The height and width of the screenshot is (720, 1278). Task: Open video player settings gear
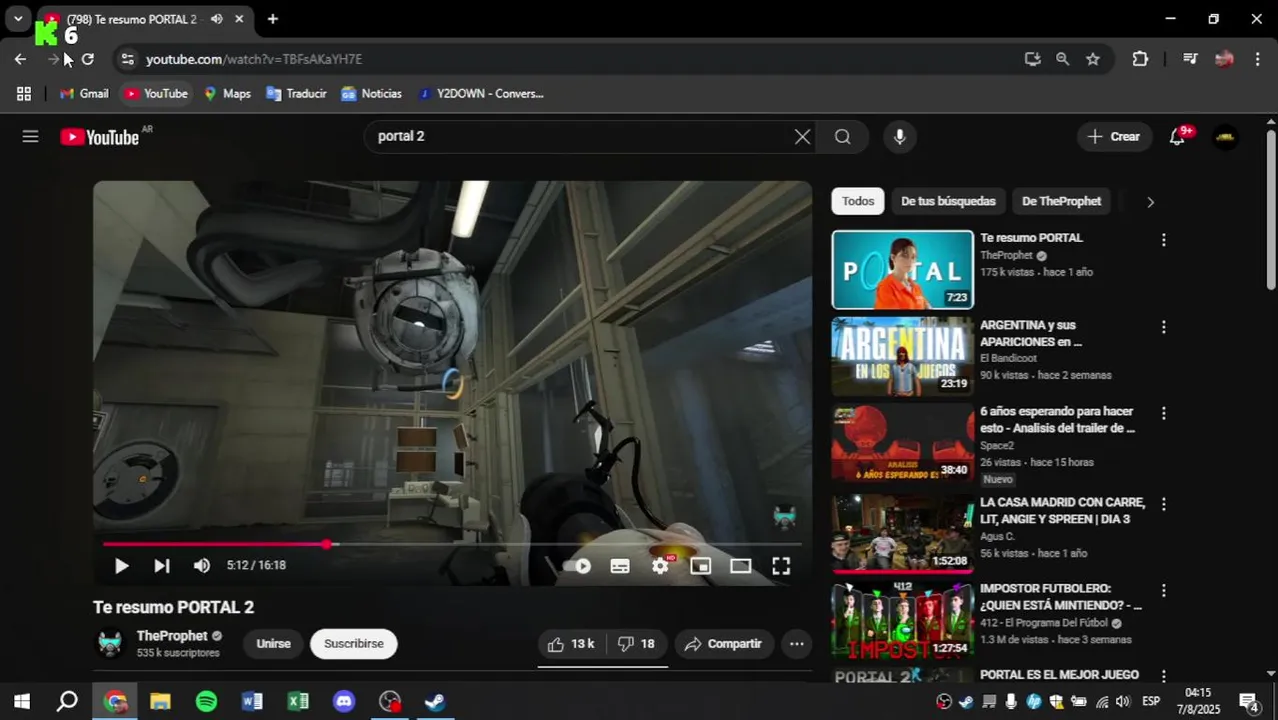660,566
